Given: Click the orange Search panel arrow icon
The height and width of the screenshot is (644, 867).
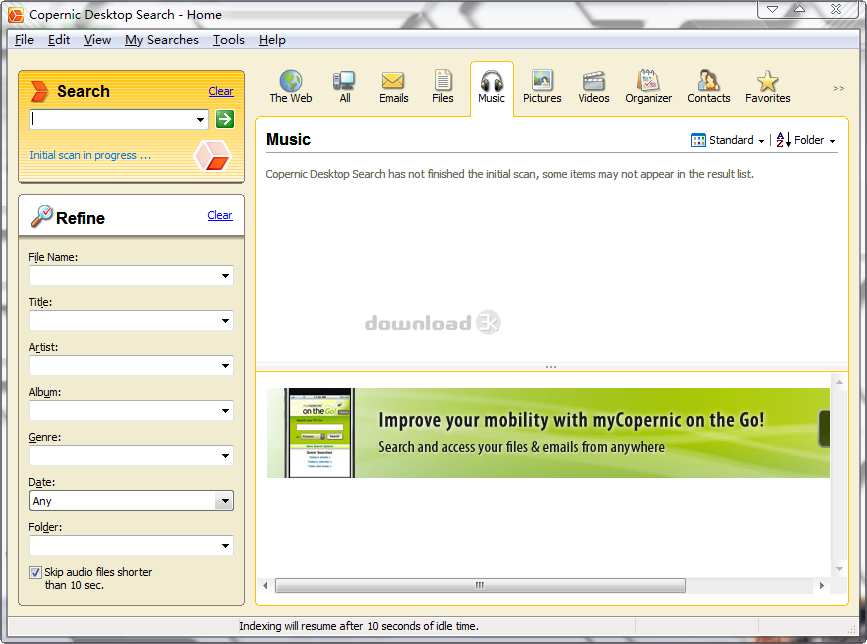Looking at the screenshot, I should click(x=39, y=91).
